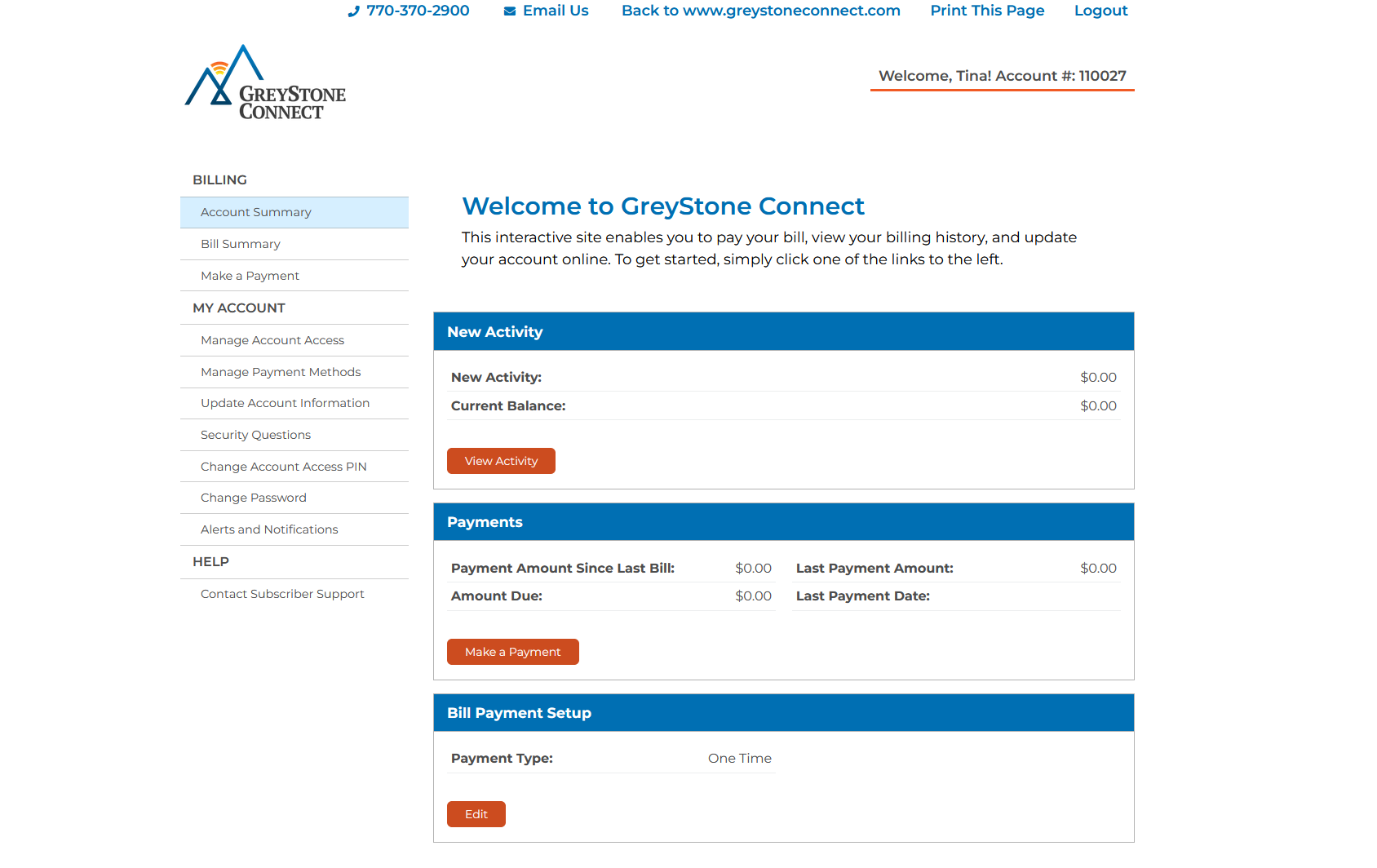Click the Welcome, Tina! Account # text
Image resolution: width=1377 pixels, height=868 pixels.
point(1003,76)
